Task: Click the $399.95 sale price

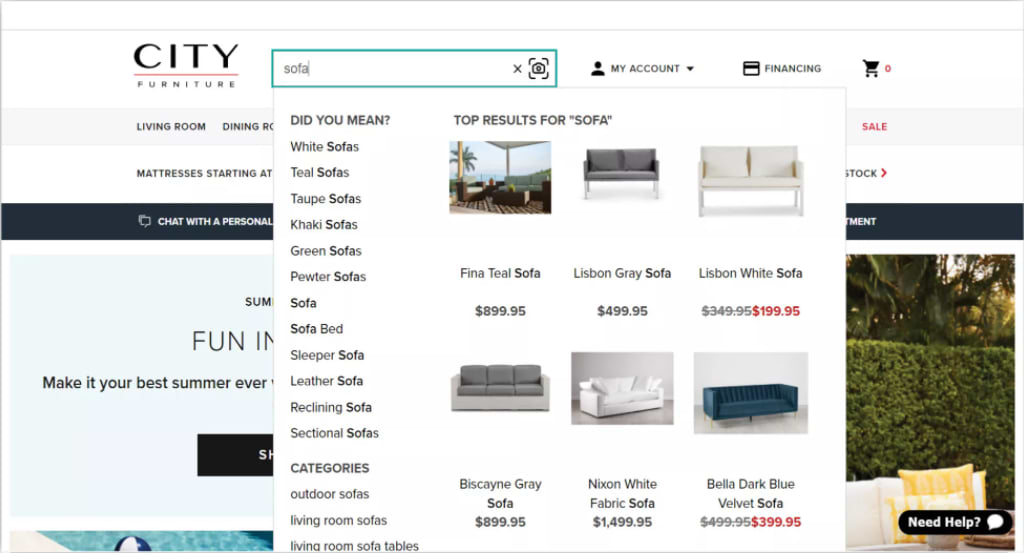Action: coord(776,522)
